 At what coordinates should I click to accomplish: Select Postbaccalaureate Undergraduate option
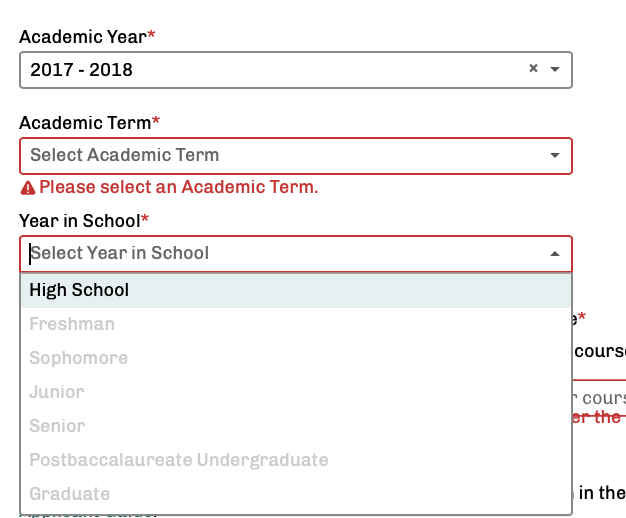coord(296,460)
